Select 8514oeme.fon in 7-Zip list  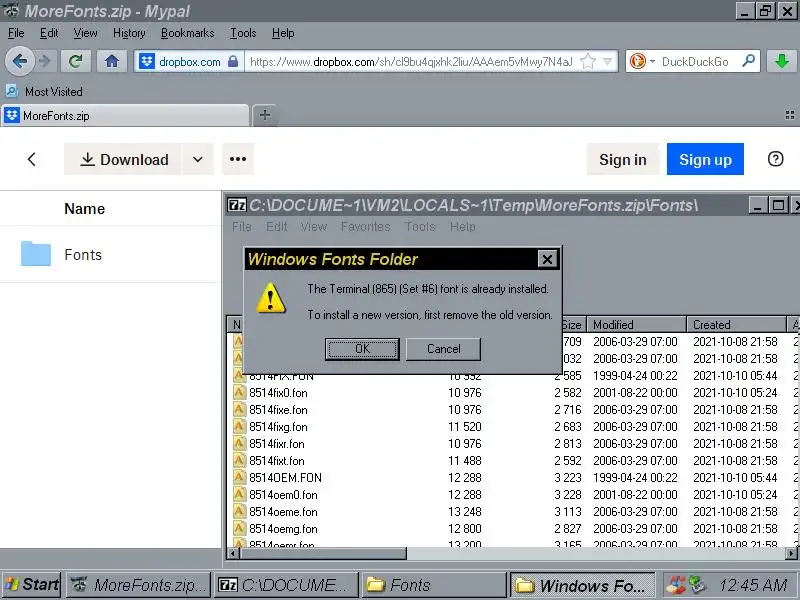click(x=283, y=512)
